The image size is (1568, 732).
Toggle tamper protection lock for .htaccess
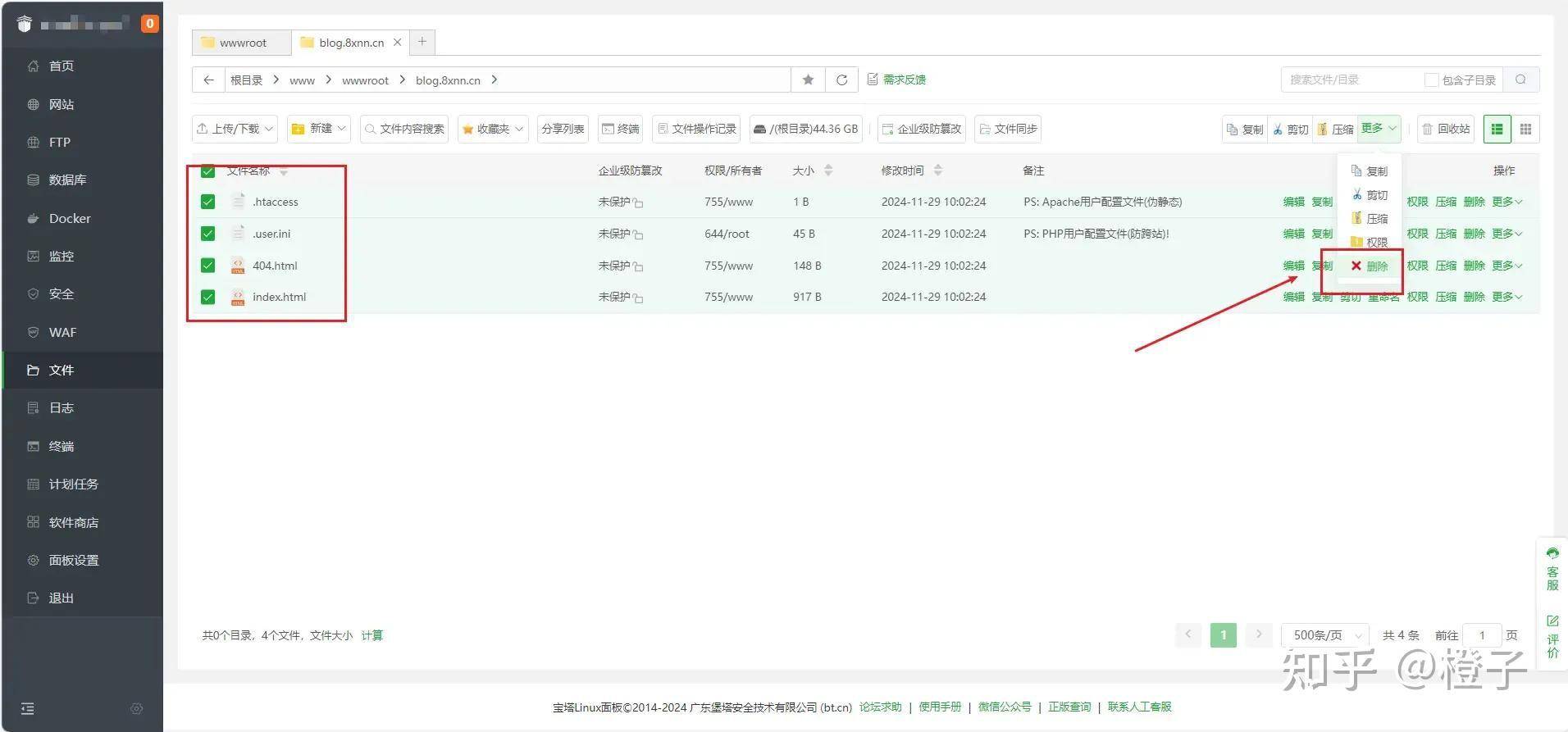point(638,202)
